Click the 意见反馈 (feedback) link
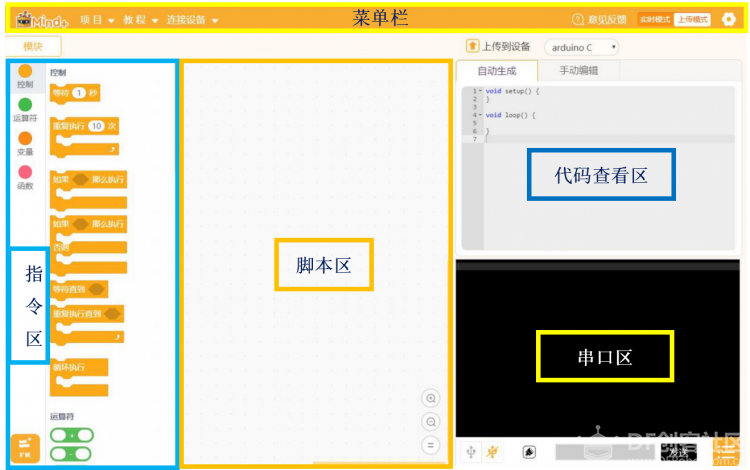Viewport: 750px width, 470px height. pos(599,19)
